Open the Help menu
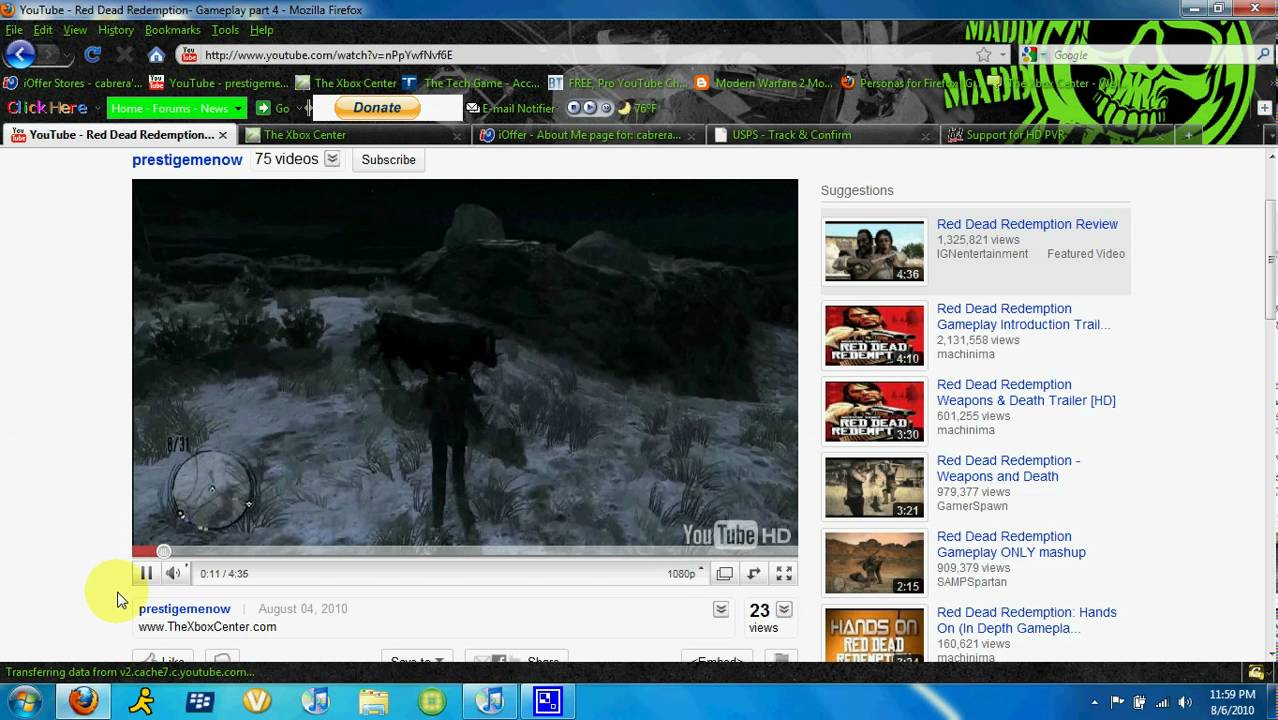Image resolution: width=1278 pixels, height=720 pixels. pos(262,30)
